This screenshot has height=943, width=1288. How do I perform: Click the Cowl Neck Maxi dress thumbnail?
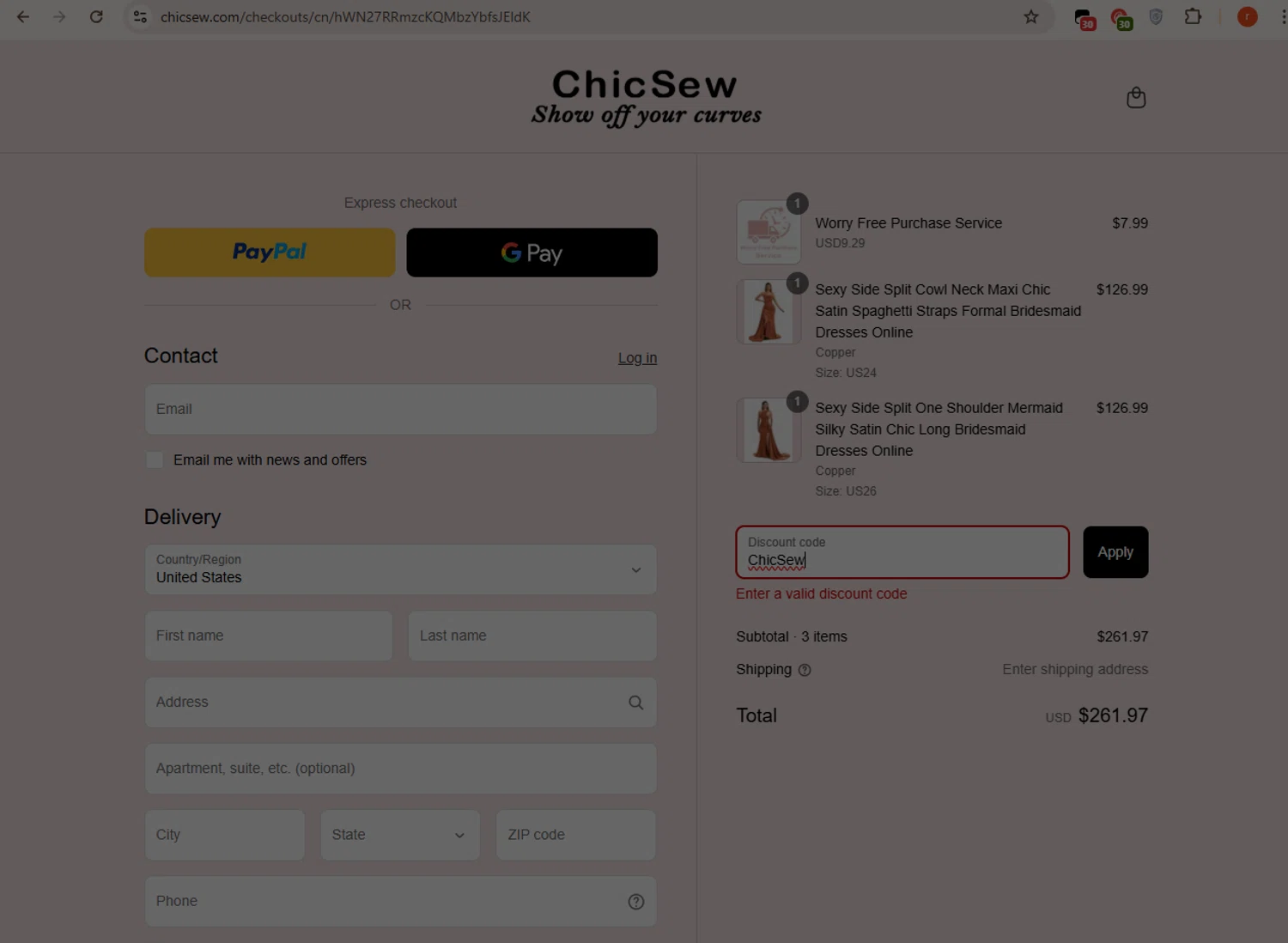769,311
